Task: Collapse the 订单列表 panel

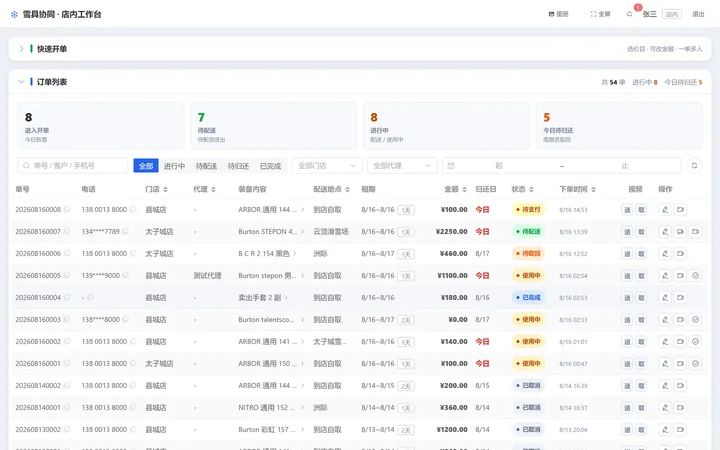Action: coord(21,82)
